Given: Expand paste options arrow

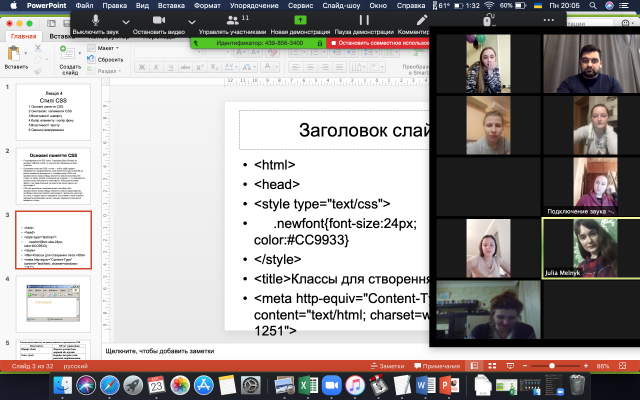Looking at the screenshot, I should [x=26, y=53].
